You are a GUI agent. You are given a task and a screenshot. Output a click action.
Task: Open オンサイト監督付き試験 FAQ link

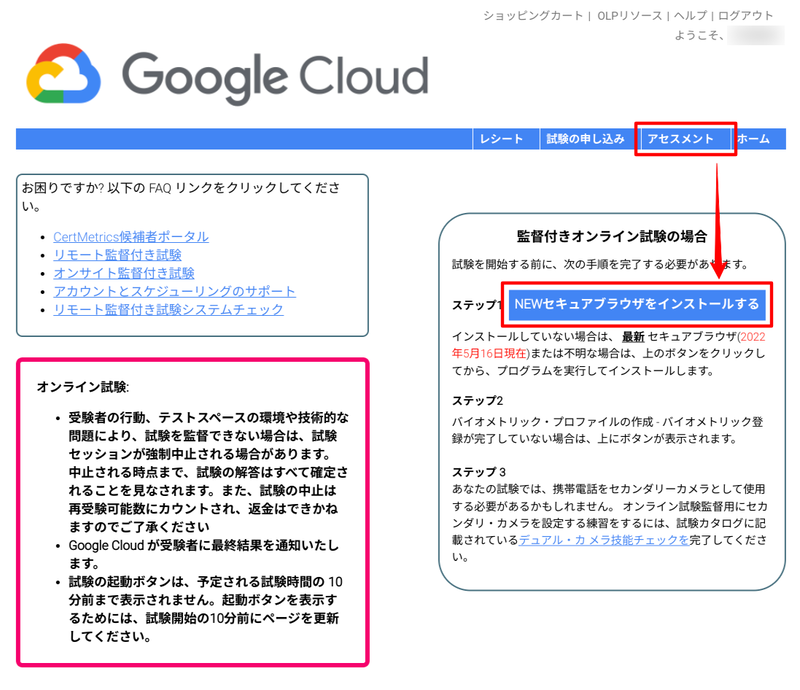coord(124,273)
